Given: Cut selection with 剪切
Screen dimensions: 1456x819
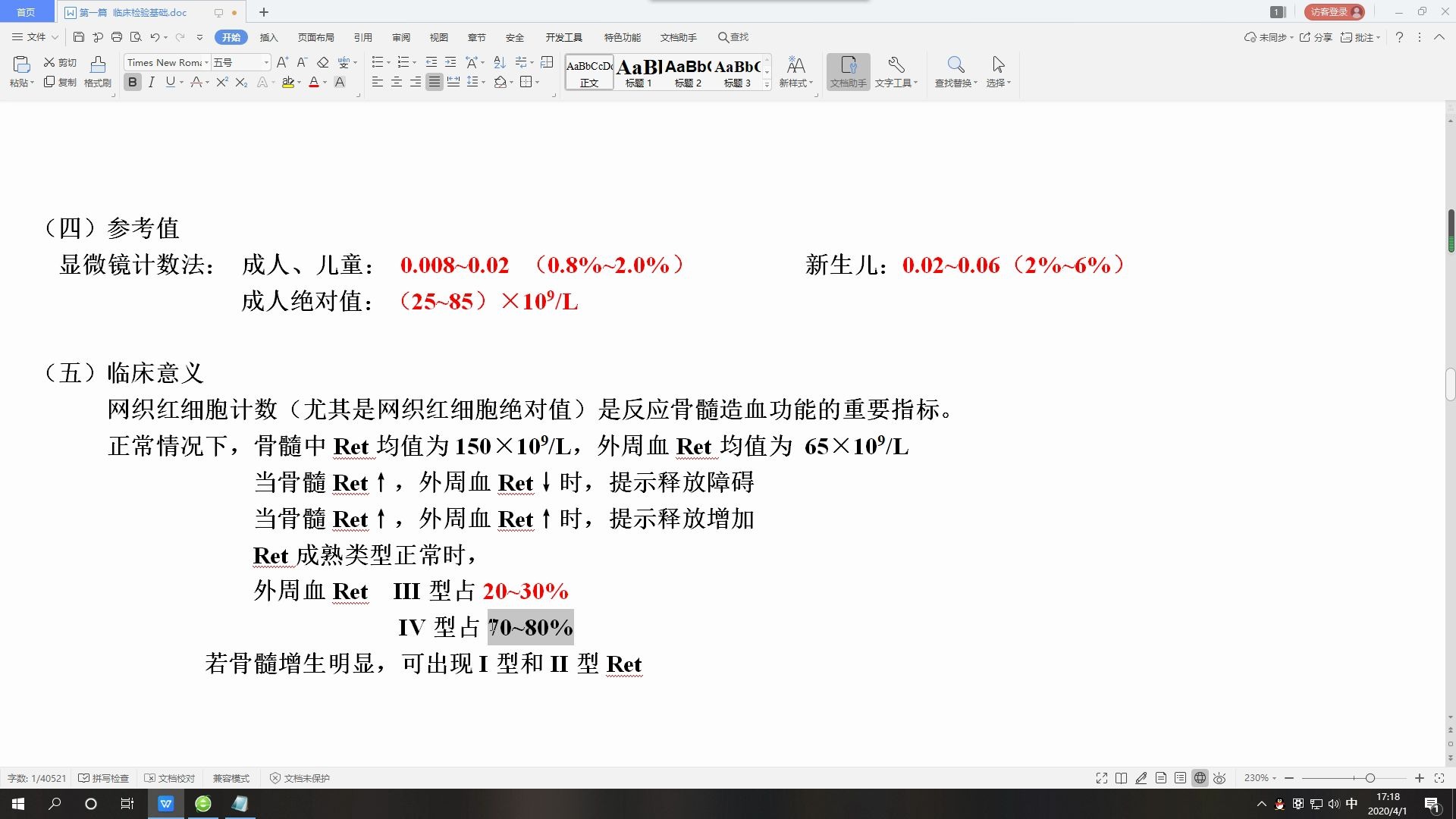Looking at the screenshot, I should coord(60,62).
